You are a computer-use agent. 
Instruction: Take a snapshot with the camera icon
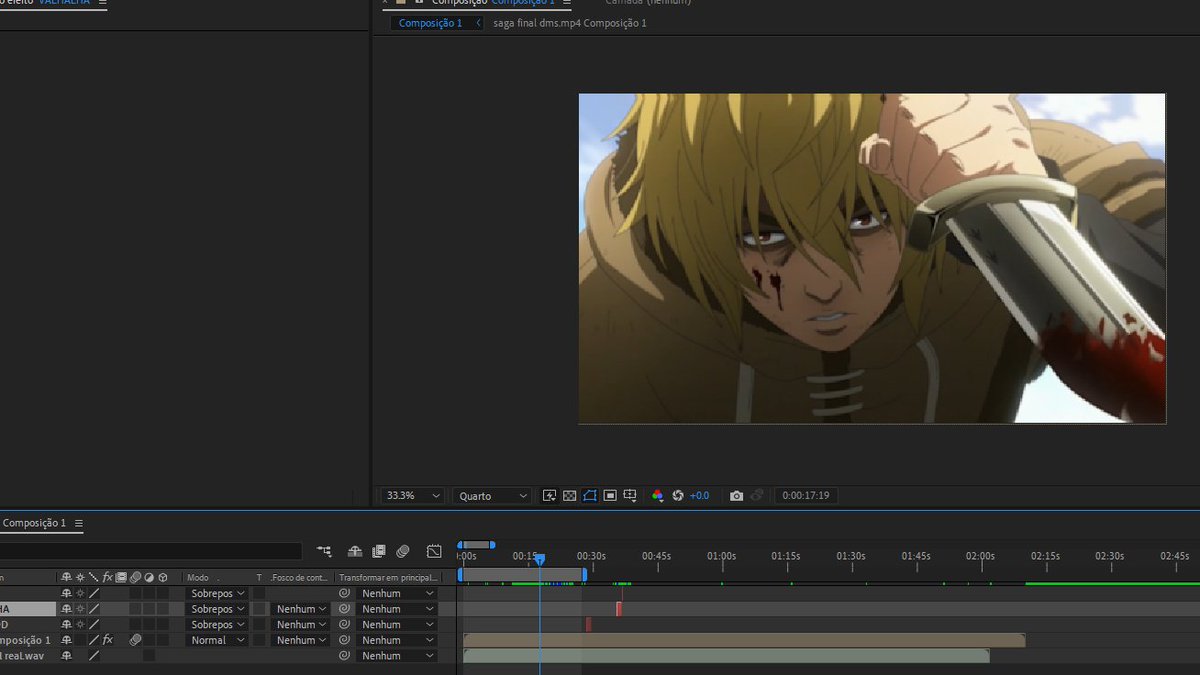click(x=736, y=496)
